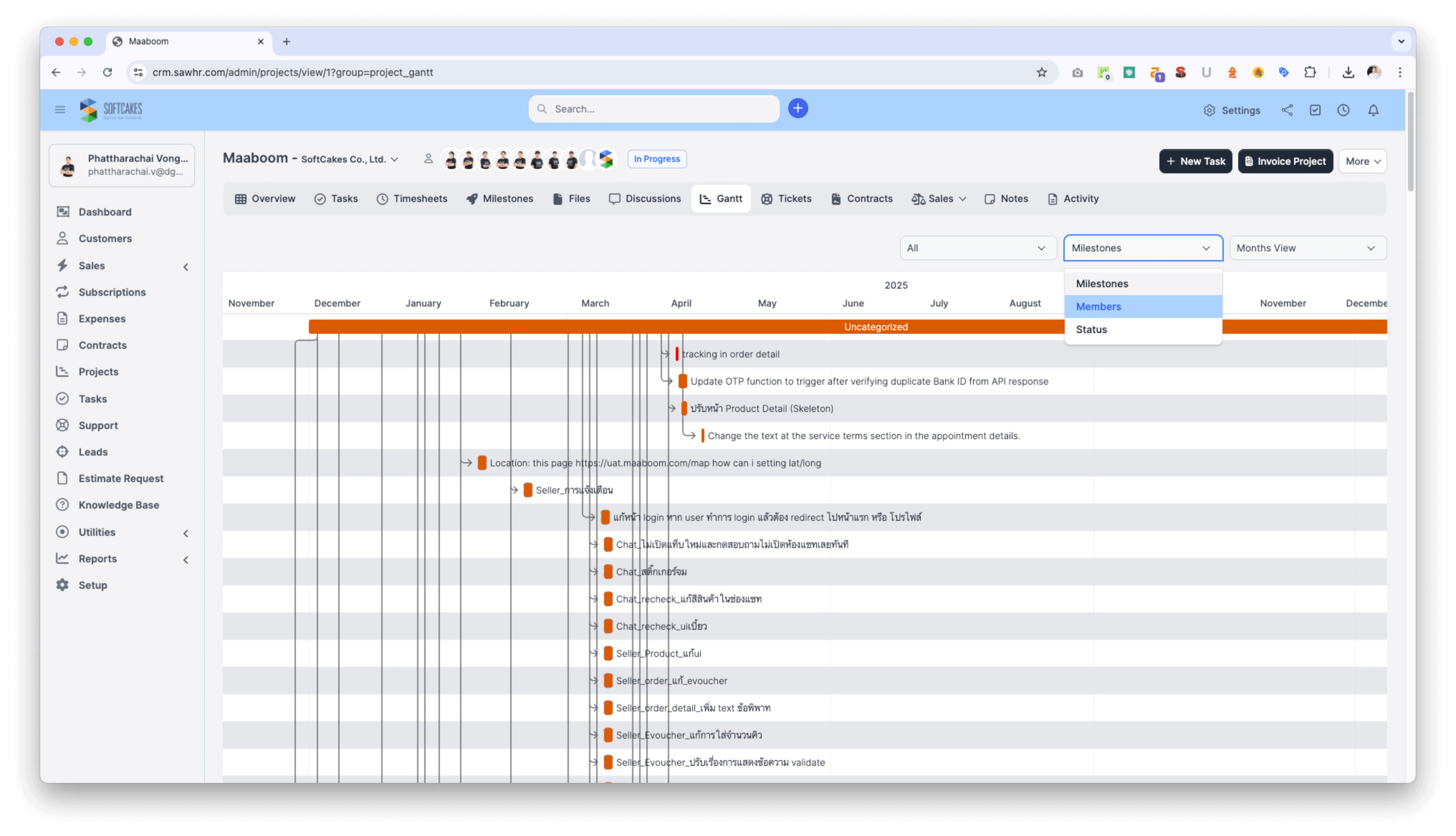Screen dimensions: 1456x836
Task: Open Chrome three-dot menu
Action: pos(1400,72)
